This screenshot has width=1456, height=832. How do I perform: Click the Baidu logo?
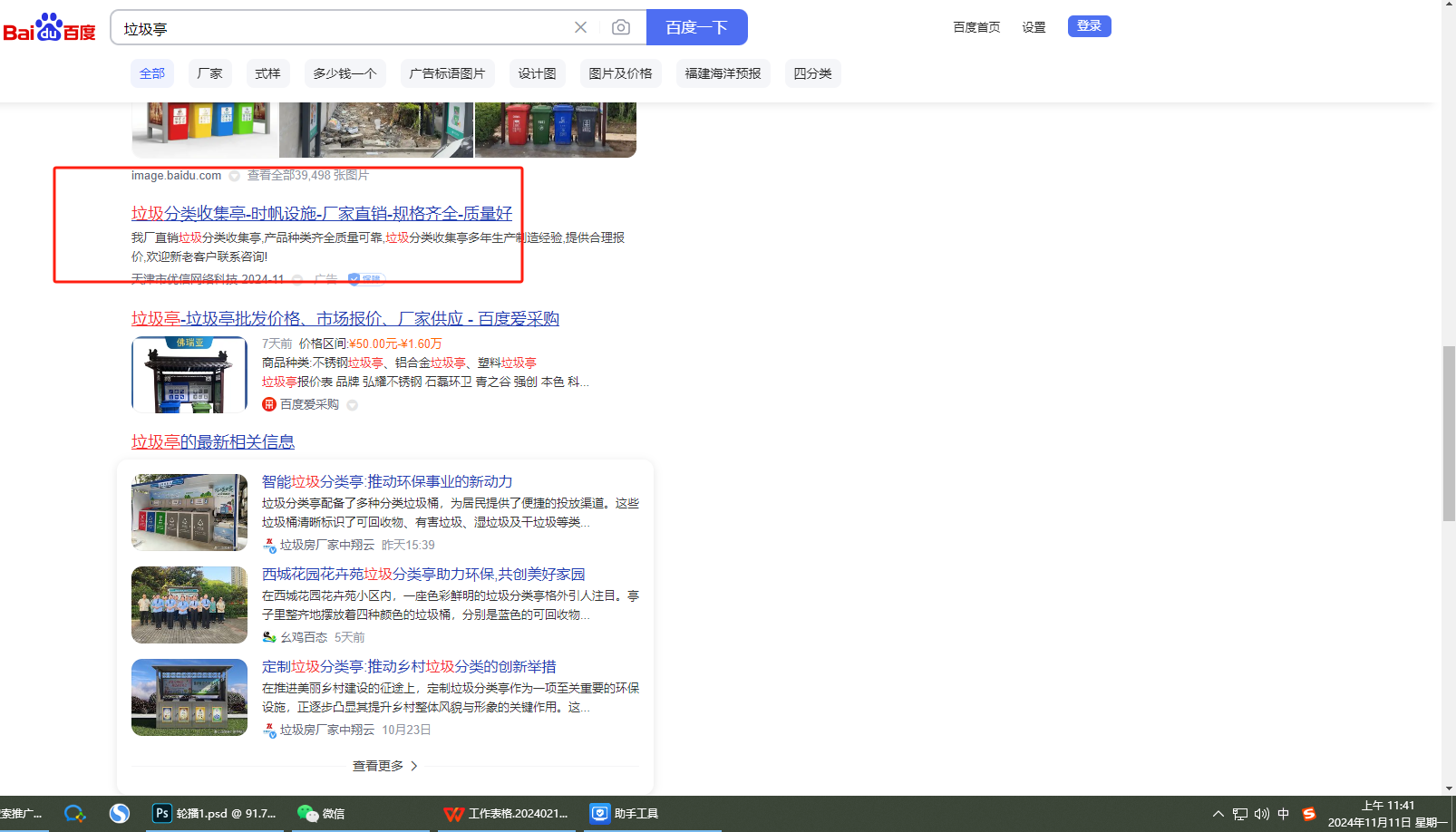(50, 28)
